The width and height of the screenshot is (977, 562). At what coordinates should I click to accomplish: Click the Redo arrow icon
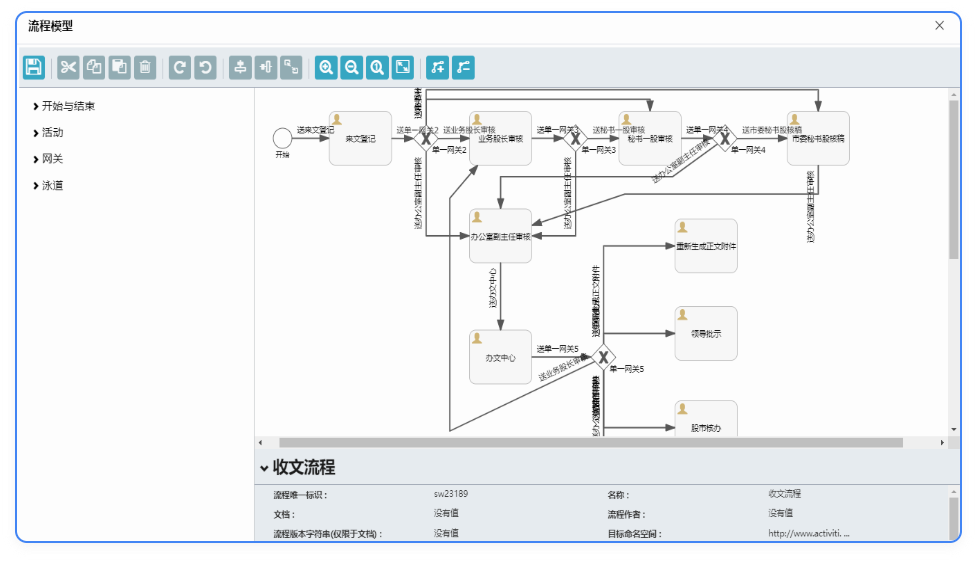tap(180, 67)
